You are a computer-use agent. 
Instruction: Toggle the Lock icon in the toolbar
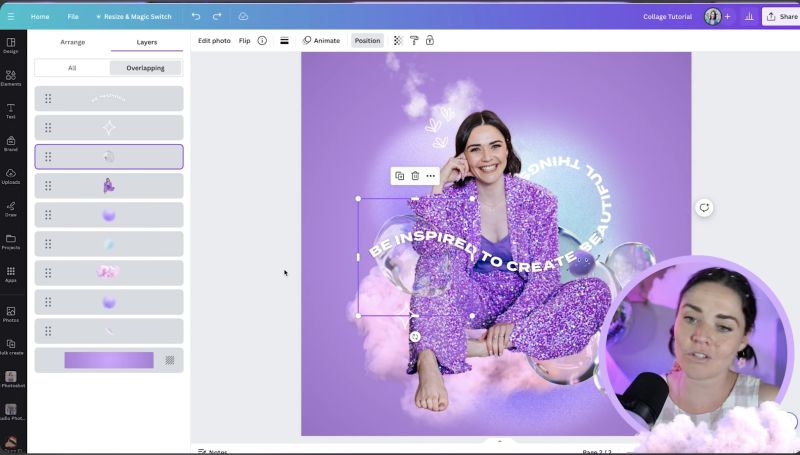click(x=430, y=40)
